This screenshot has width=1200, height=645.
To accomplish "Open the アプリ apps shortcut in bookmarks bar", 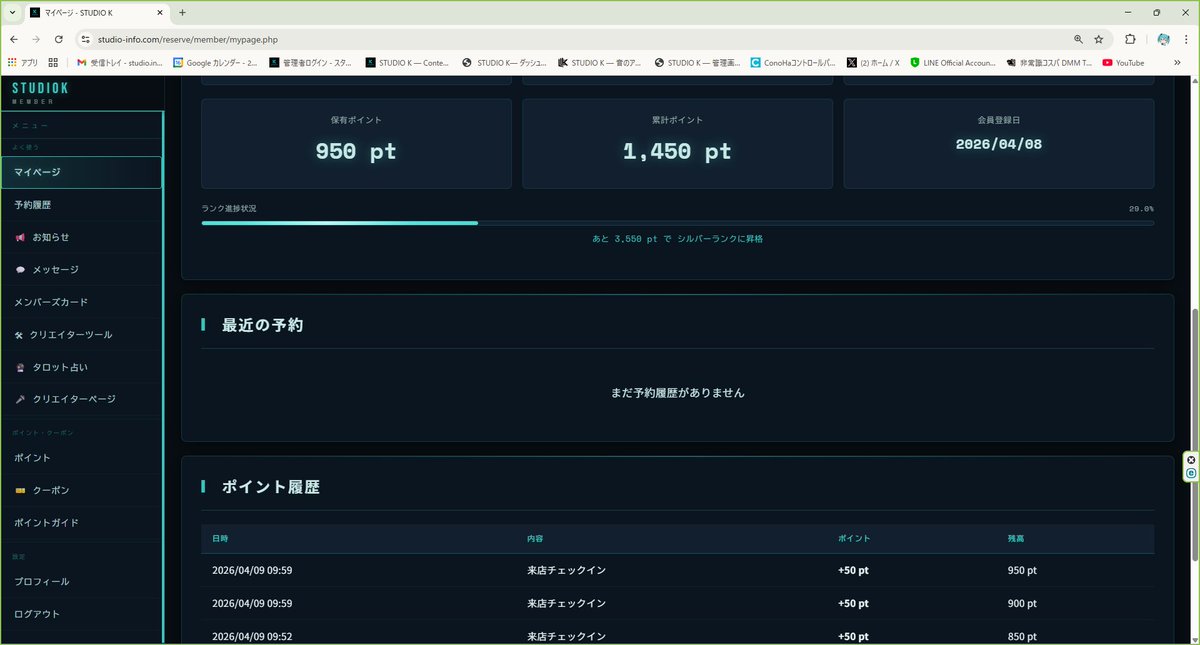I will click(22, 62).
